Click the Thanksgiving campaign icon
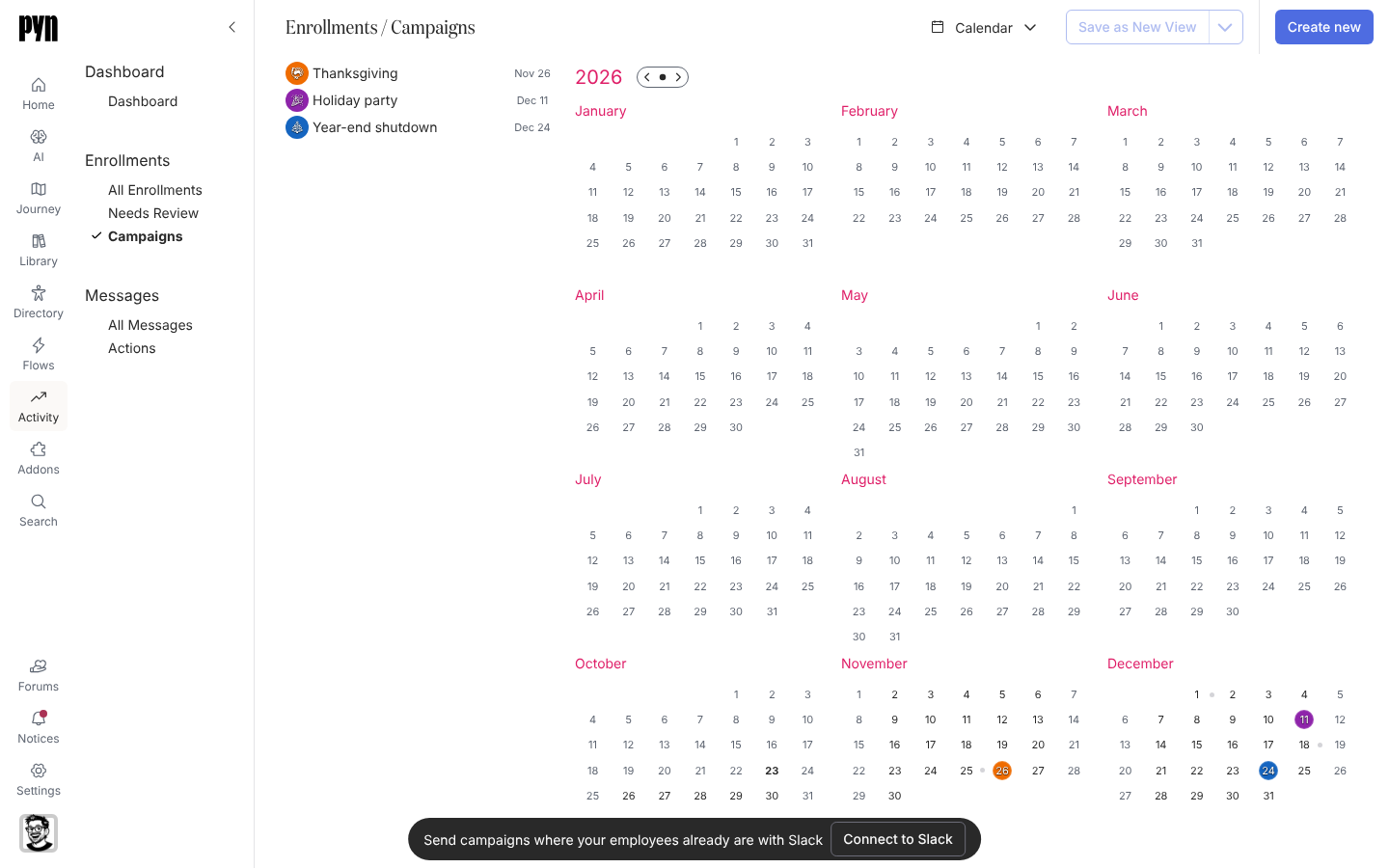Image resolution: width=1389 pixels, height=868 pixels. click(x=297, y=73)
